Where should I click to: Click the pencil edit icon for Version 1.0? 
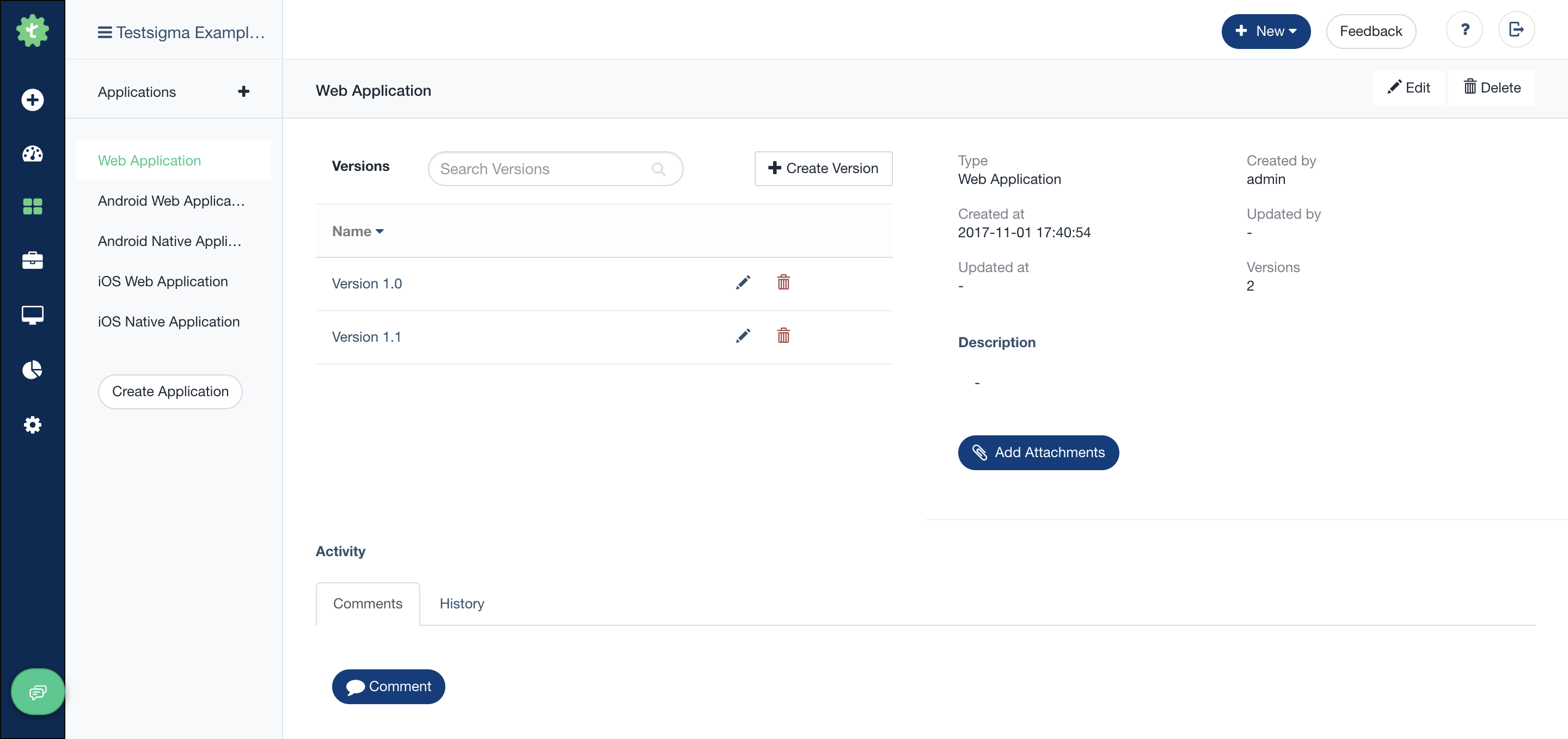pyautogui.click(x=743, y=283)
